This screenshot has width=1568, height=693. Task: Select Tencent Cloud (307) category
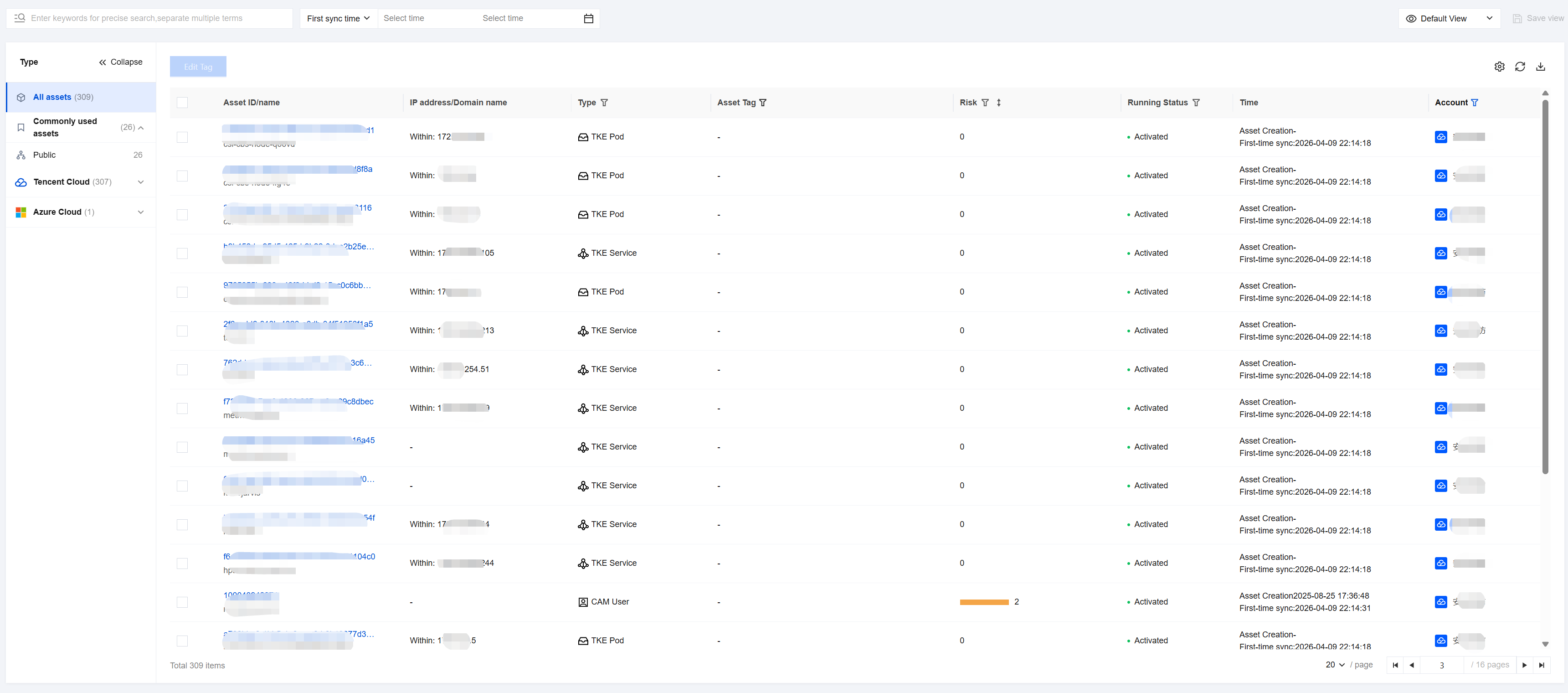click(81, 182)
